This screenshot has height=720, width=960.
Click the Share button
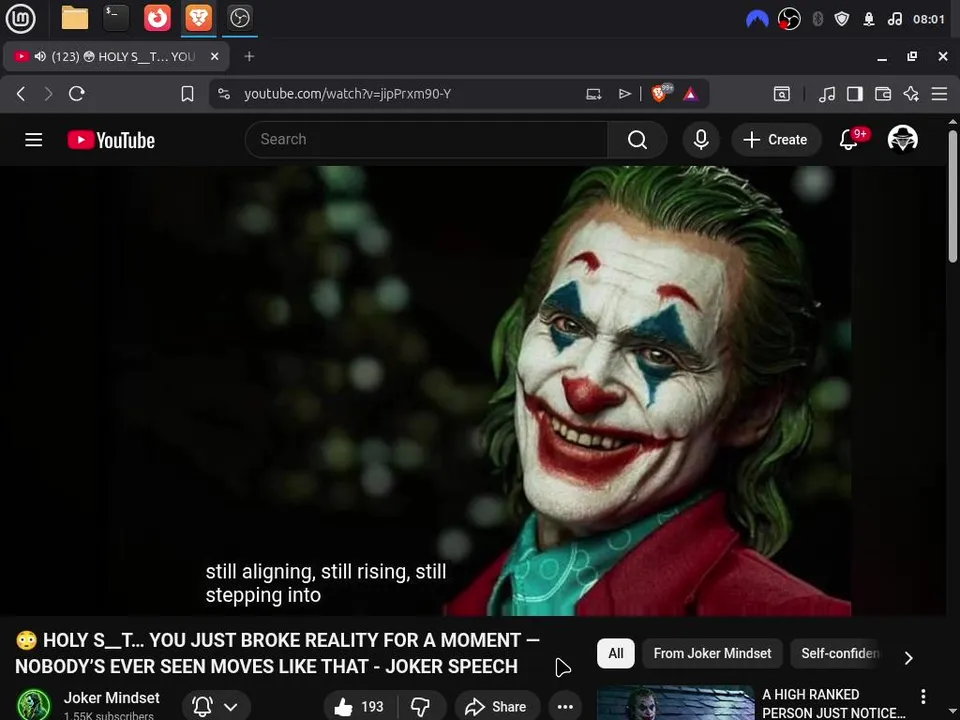coord(497,707)
